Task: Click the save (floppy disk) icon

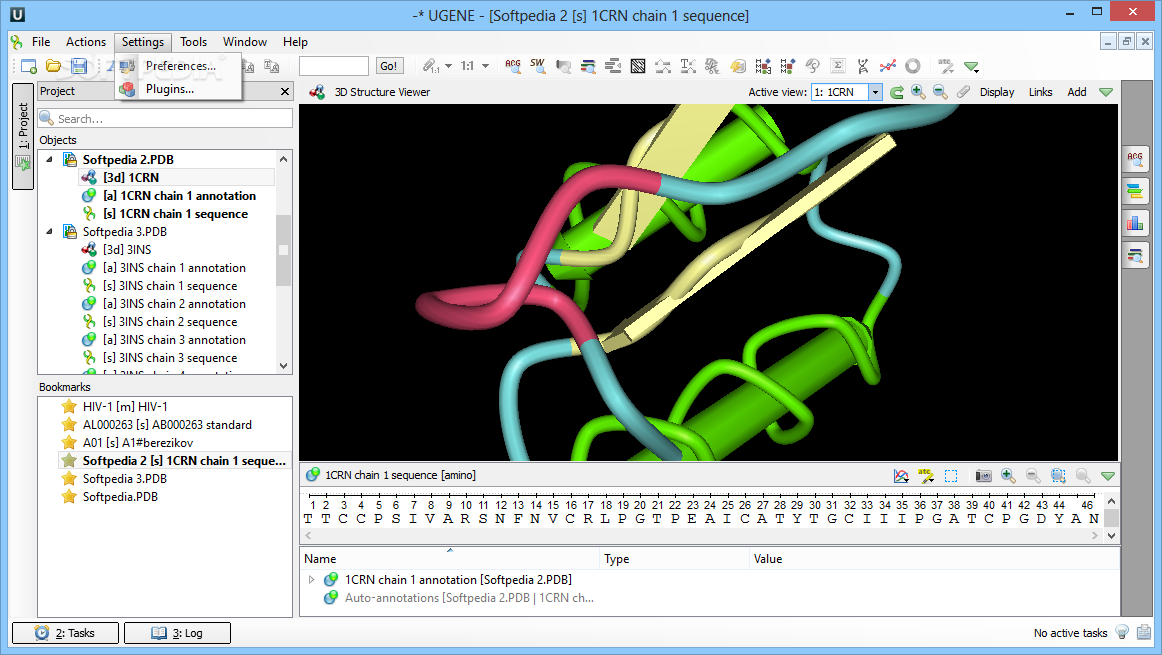Action: tap(79, 66)
